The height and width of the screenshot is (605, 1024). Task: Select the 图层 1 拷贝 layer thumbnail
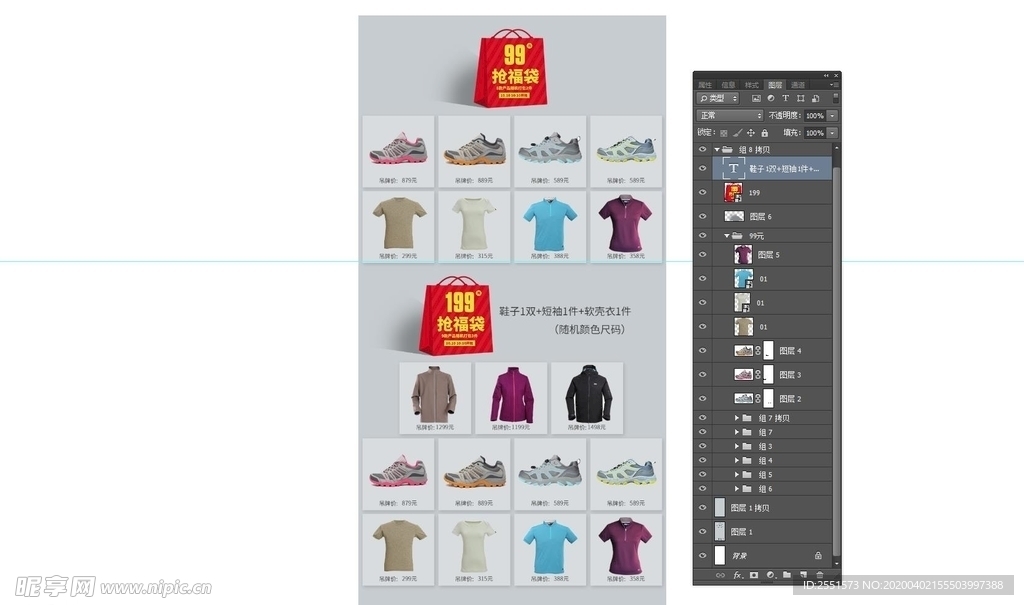(720, 508)
